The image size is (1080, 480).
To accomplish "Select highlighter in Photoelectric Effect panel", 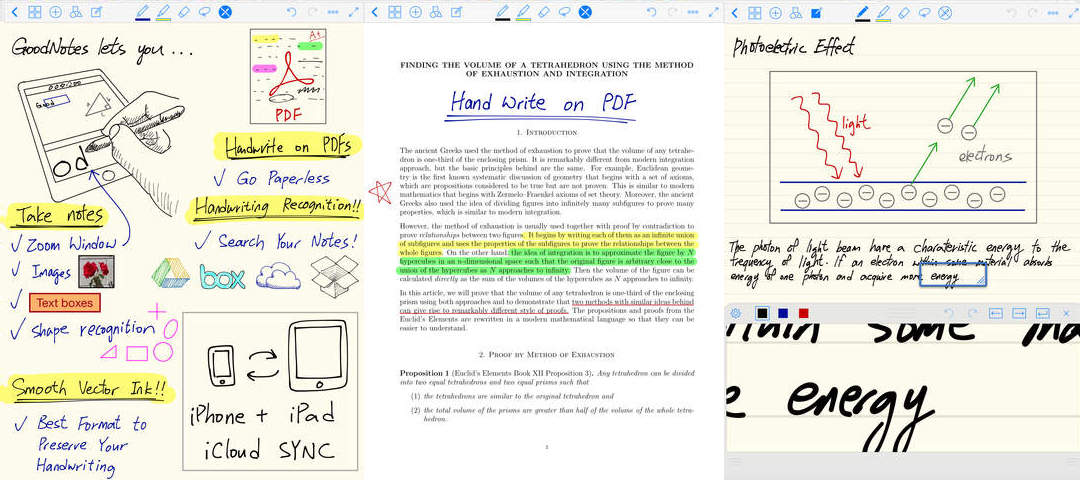I will (883, 12).
